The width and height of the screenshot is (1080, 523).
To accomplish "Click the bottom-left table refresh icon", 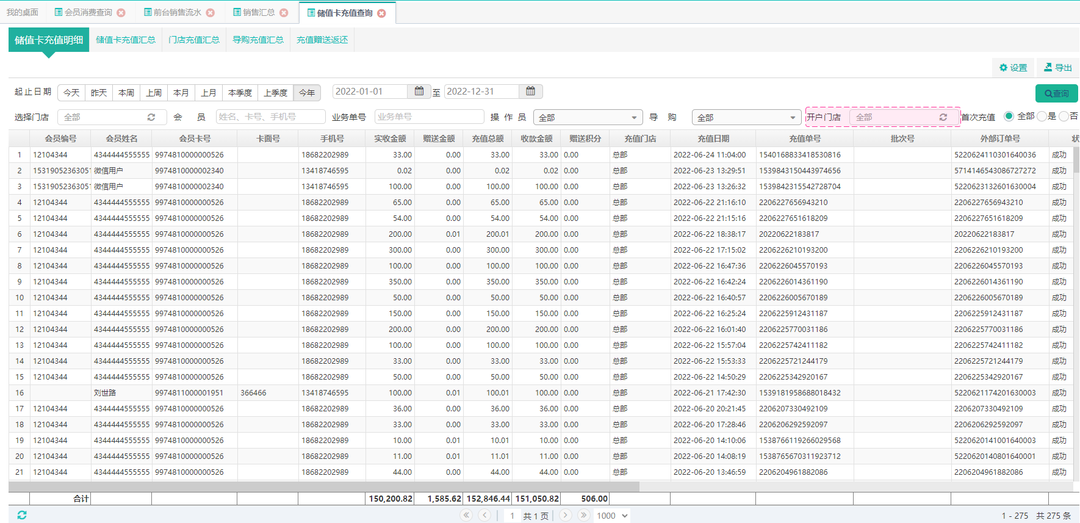I will coord(22,515).
